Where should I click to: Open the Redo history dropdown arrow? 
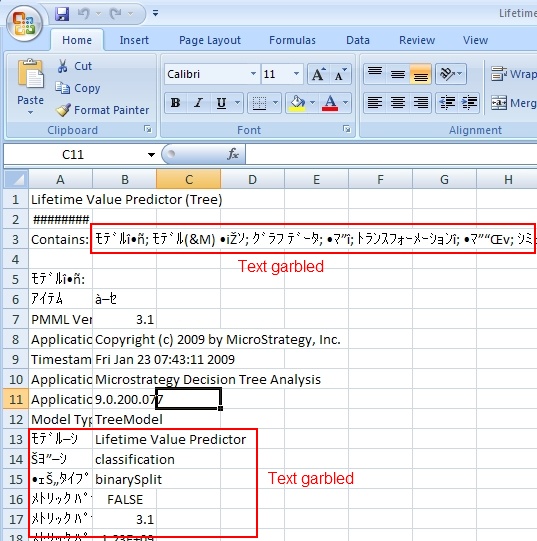130,14
